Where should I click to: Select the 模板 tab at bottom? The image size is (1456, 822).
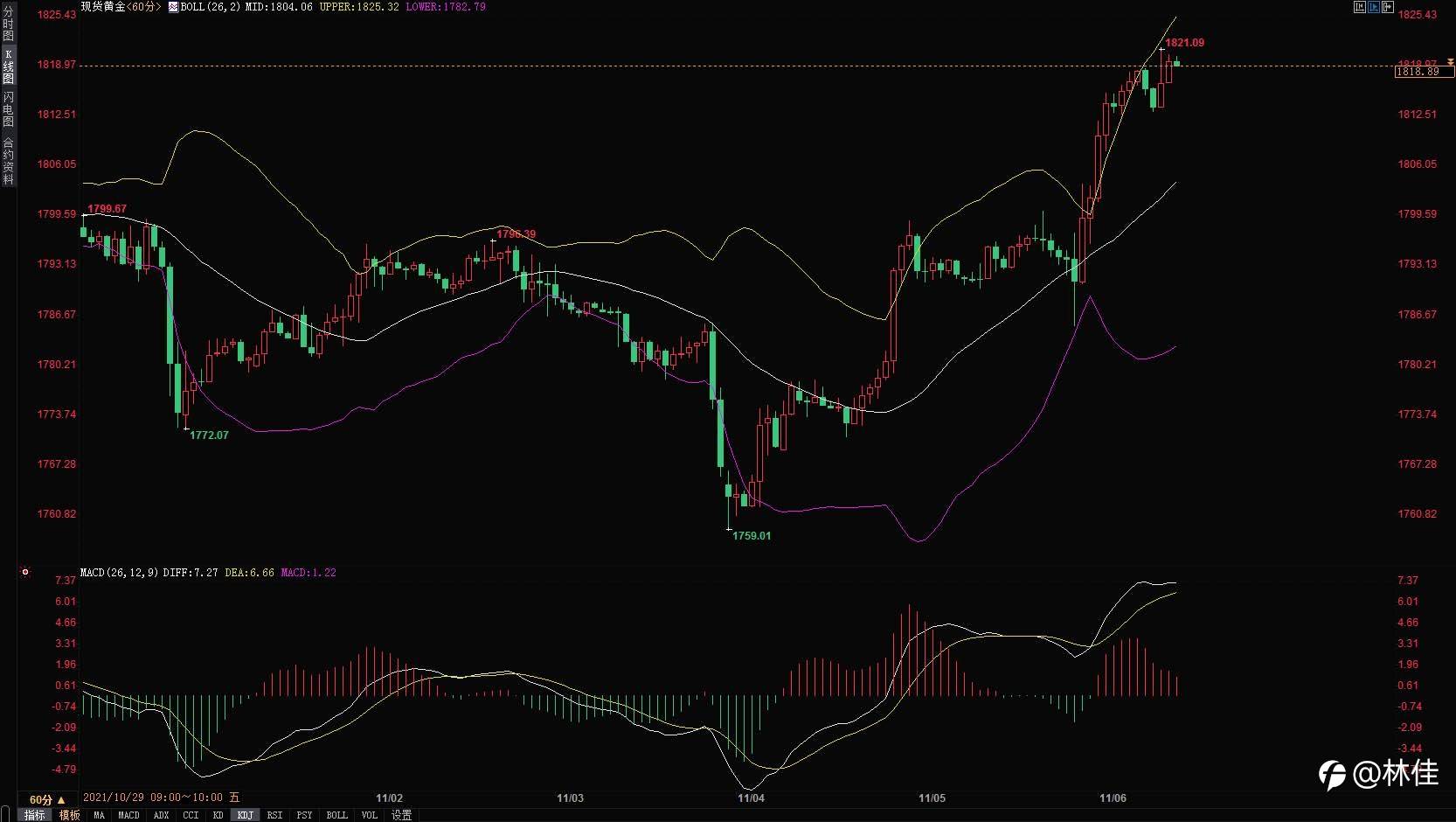click(x=69, y=815)
